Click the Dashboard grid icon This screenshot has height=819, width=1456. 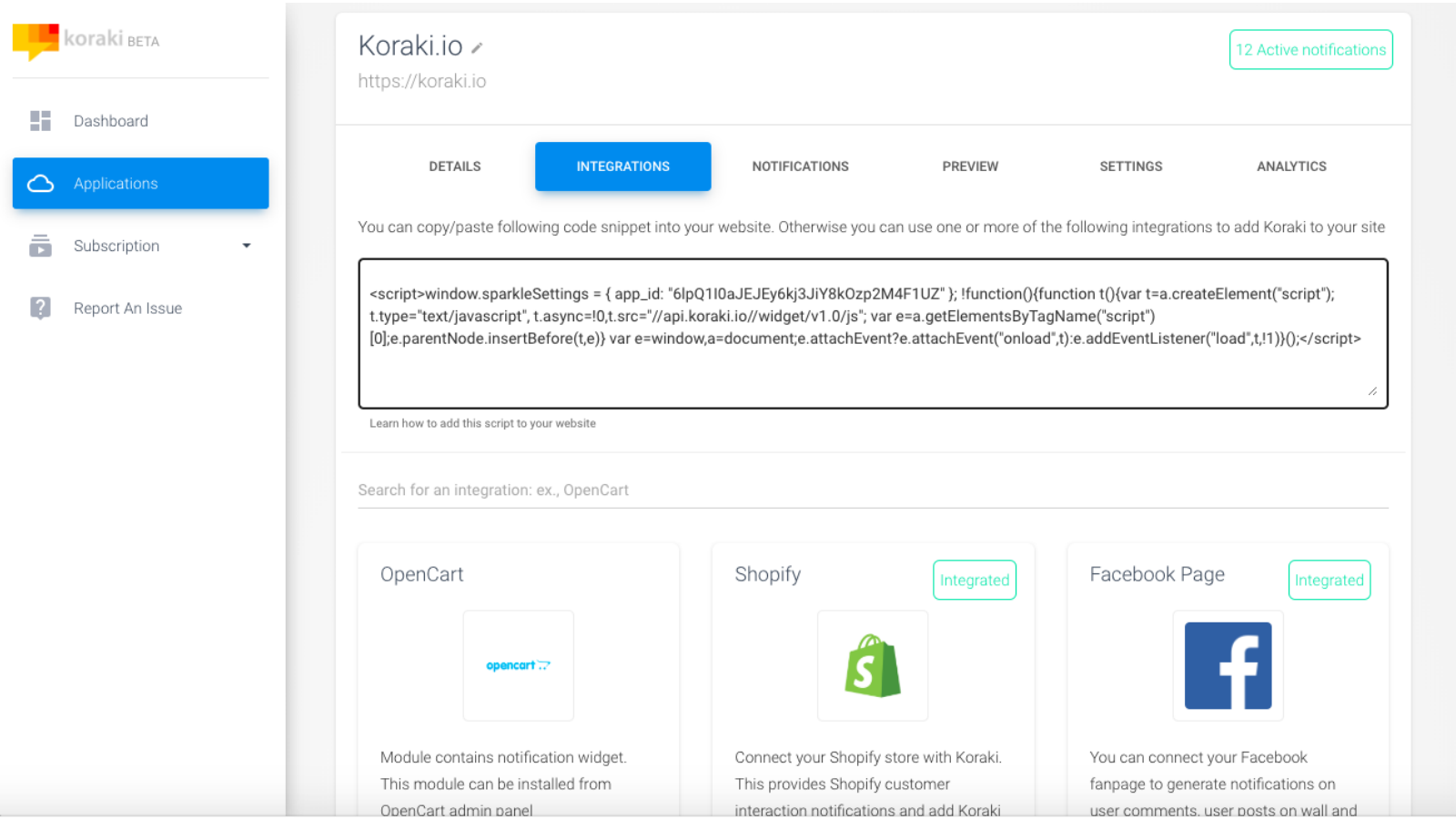pyautogui.click(x=40, y=120)
